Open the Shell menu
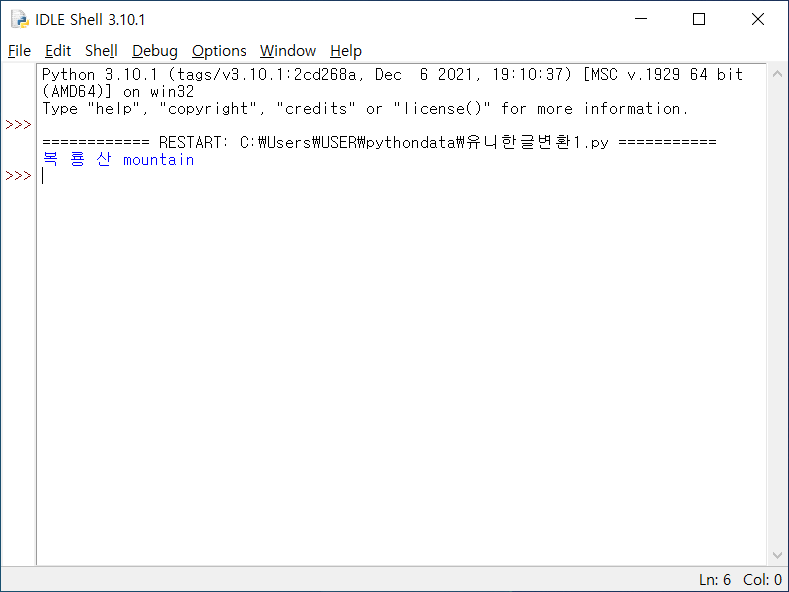Screen dimensions: 789x592 click(x=101, y=51)
